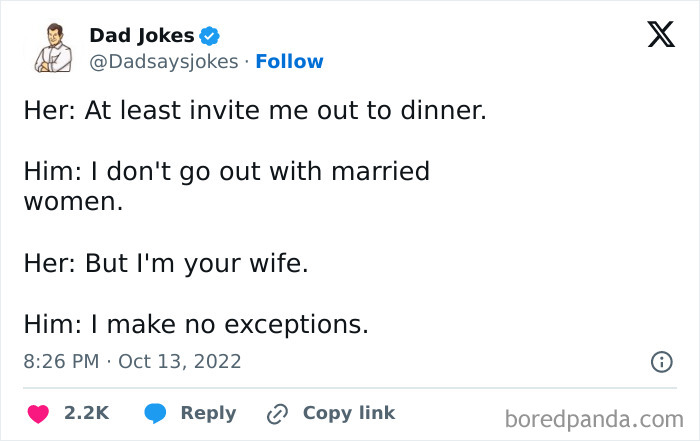The image size is (700, 441).
Task: Click the line about inviting out to dinner
Action: point(254,110)
